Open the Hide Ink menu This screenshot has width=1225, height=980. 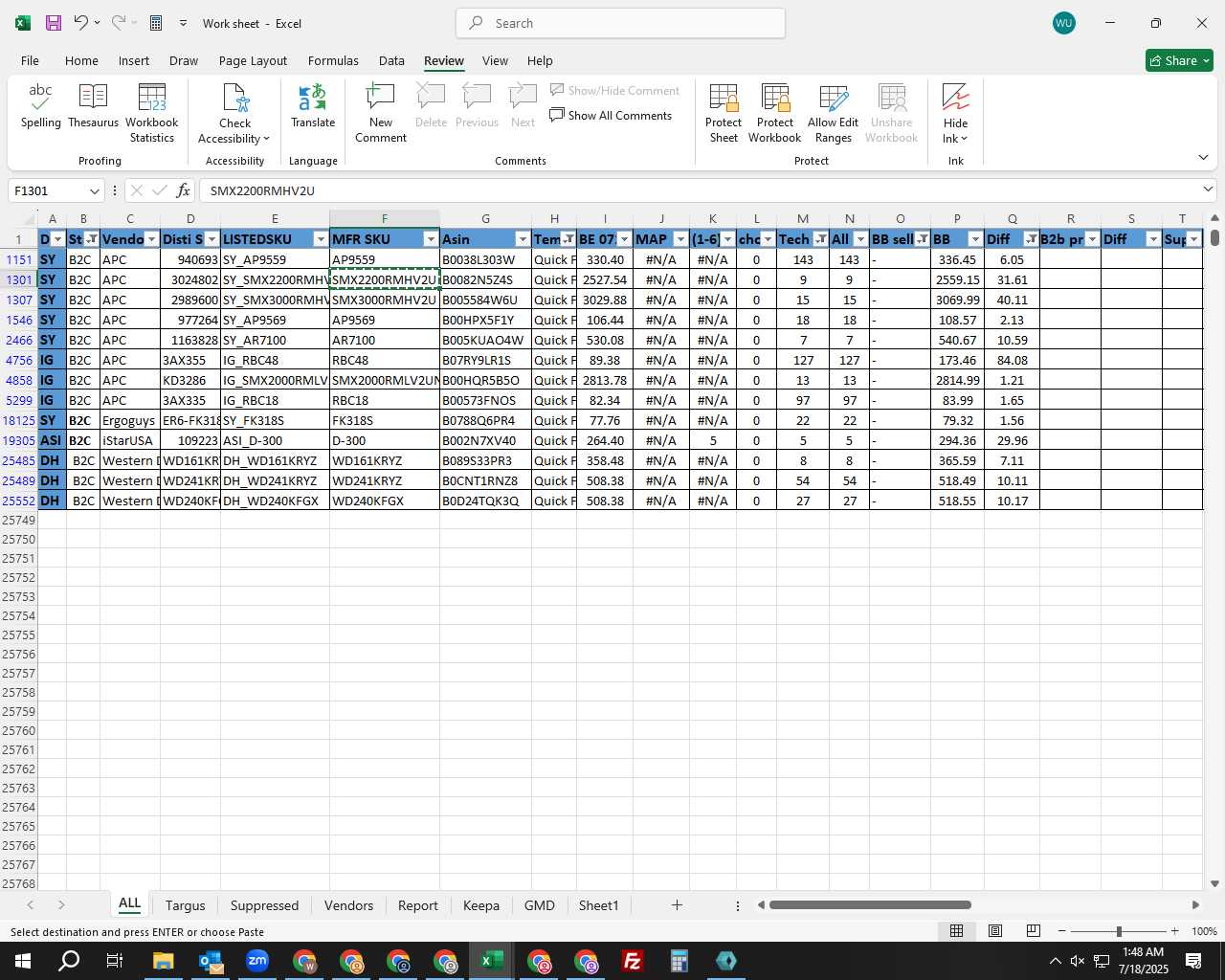click(x=955, y=113)
